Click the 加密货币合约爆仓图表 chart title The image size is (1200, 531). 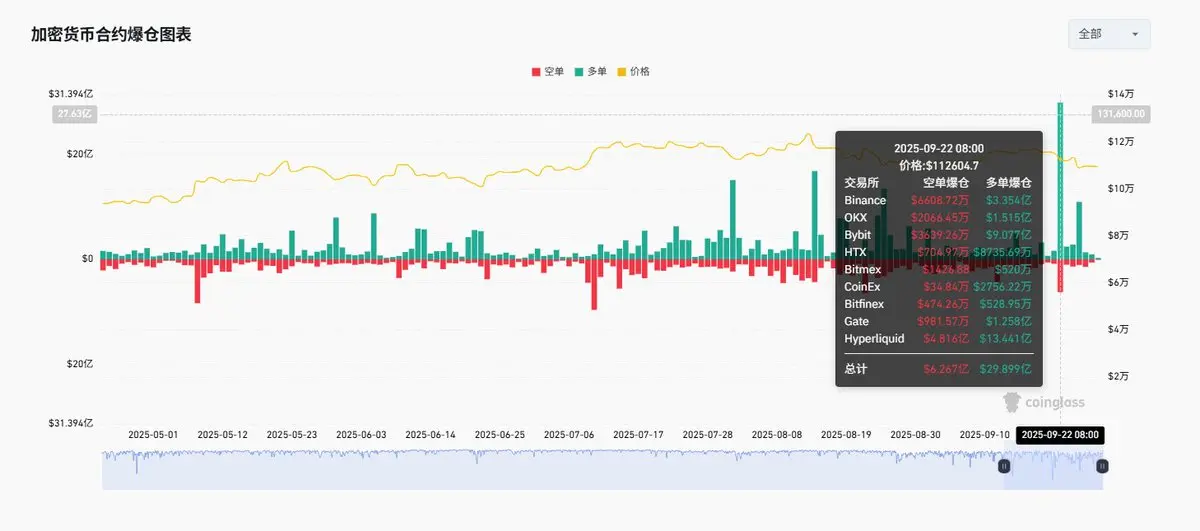111,34
